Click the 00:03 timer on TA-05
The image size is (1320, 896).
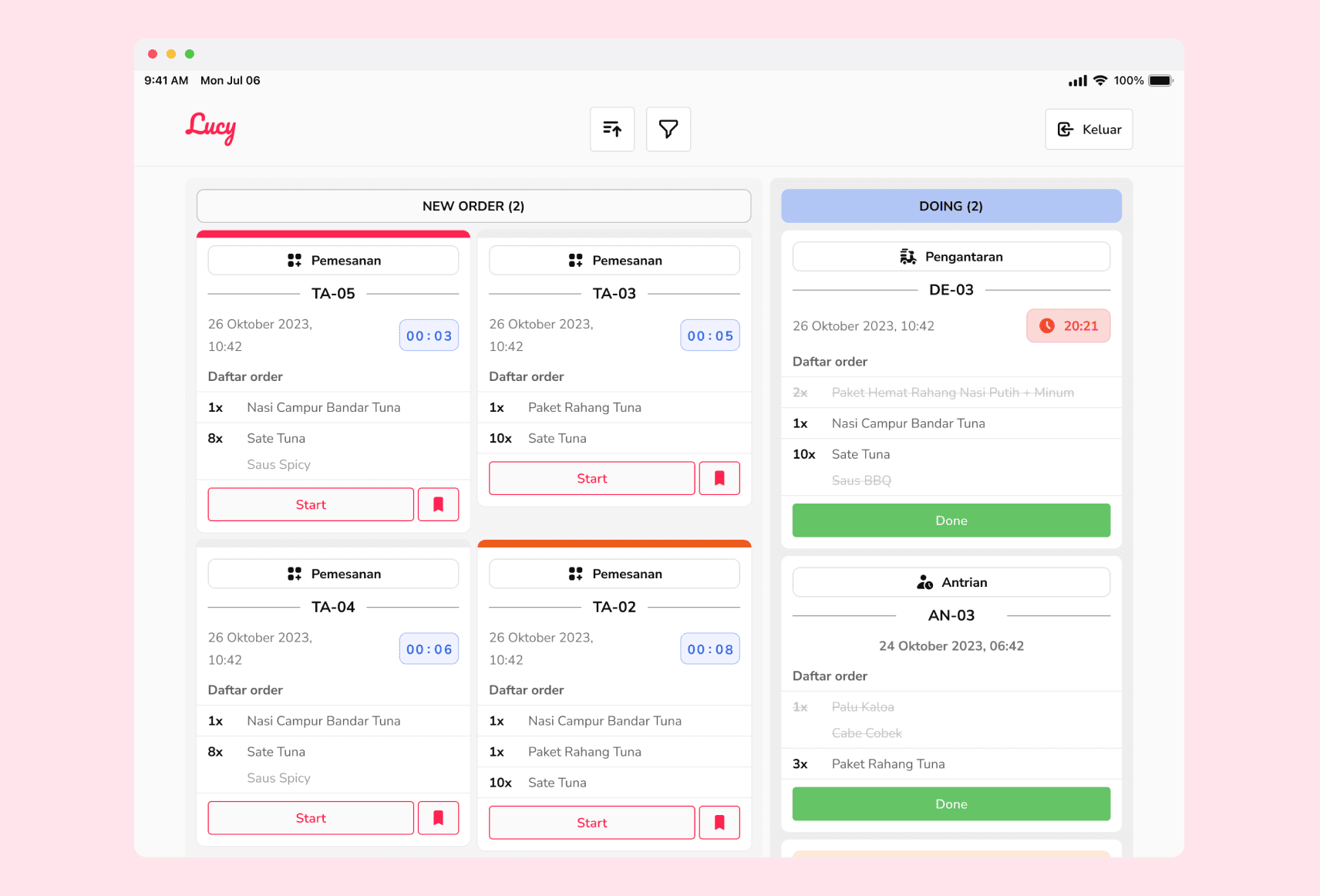[x=429, y=335]
